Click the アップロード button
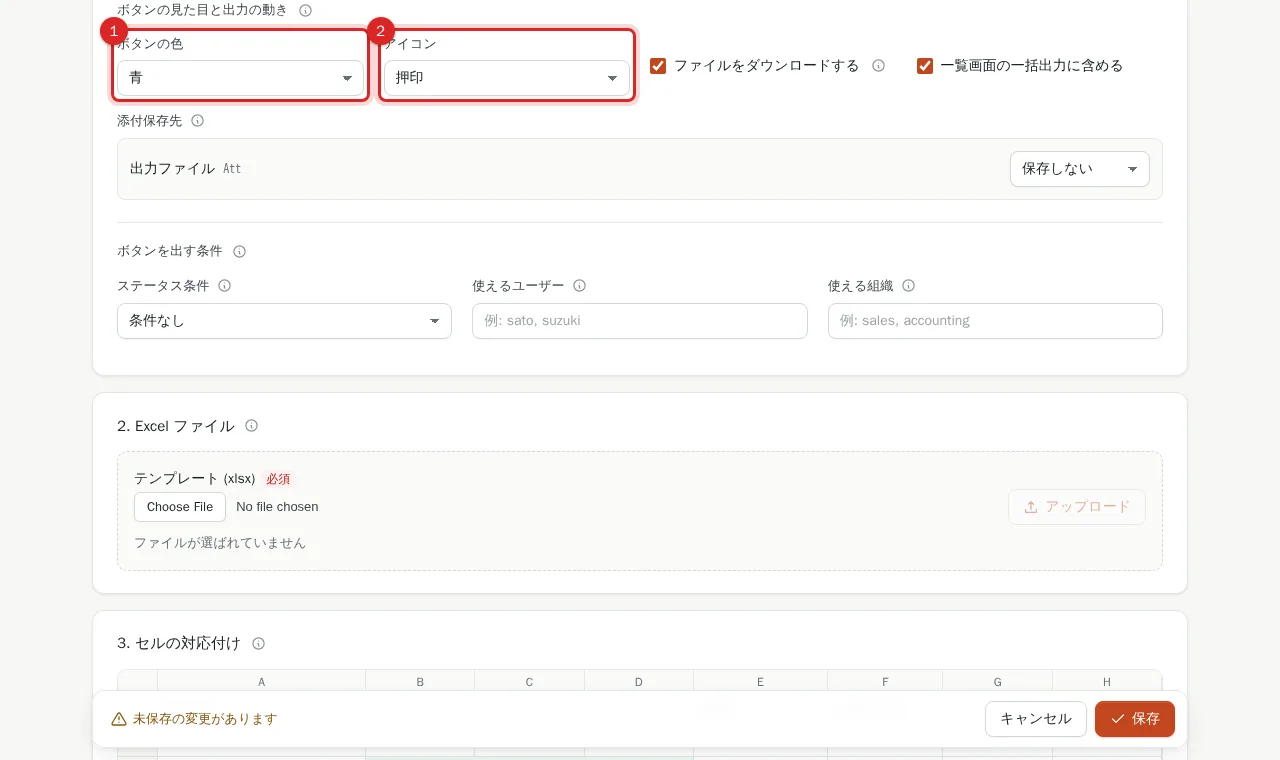 pos(1077,507)
